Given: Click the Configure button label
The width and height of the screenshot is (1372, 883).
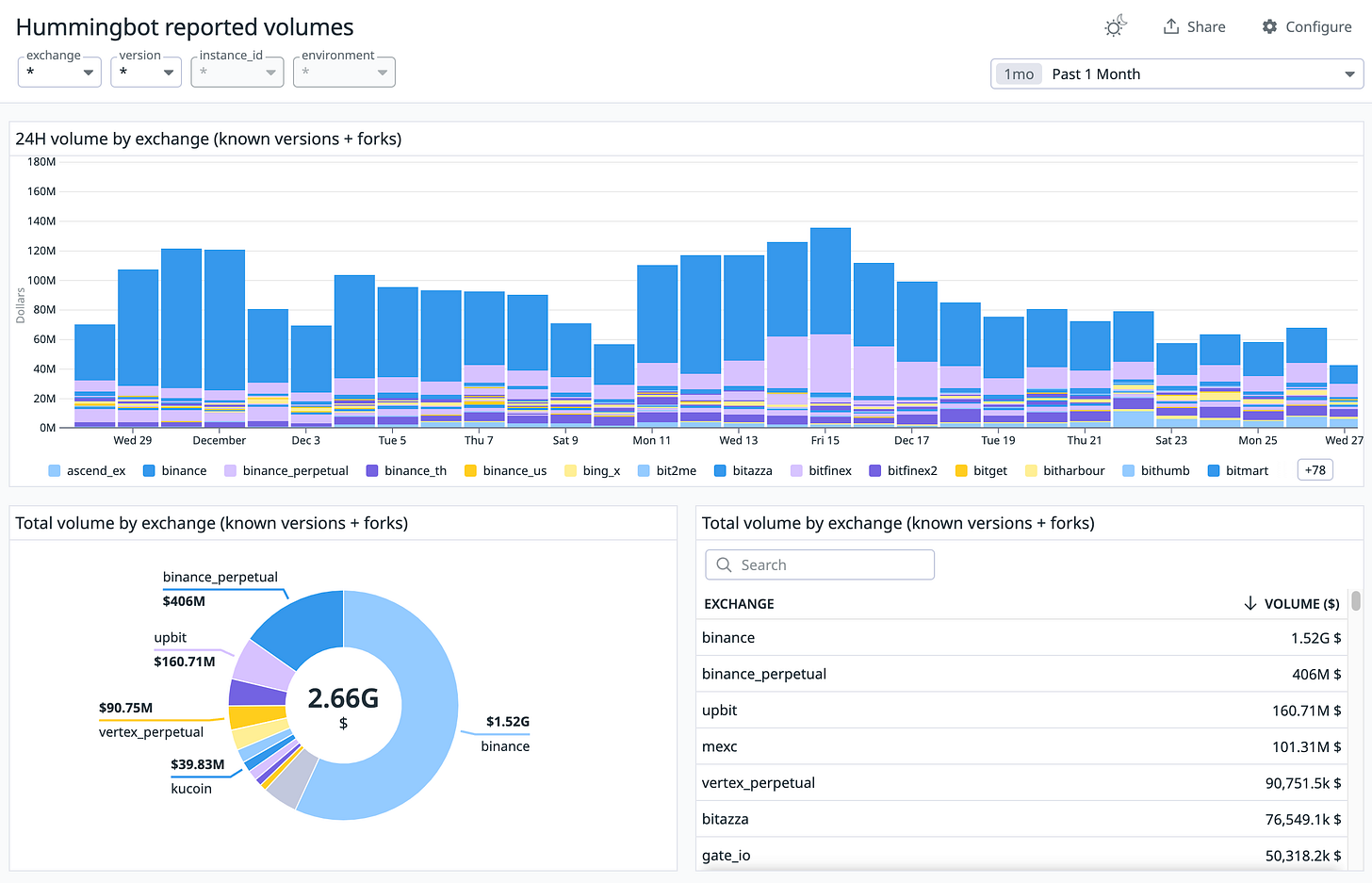Looking at the screenshot, I should tap(1318, 26).
